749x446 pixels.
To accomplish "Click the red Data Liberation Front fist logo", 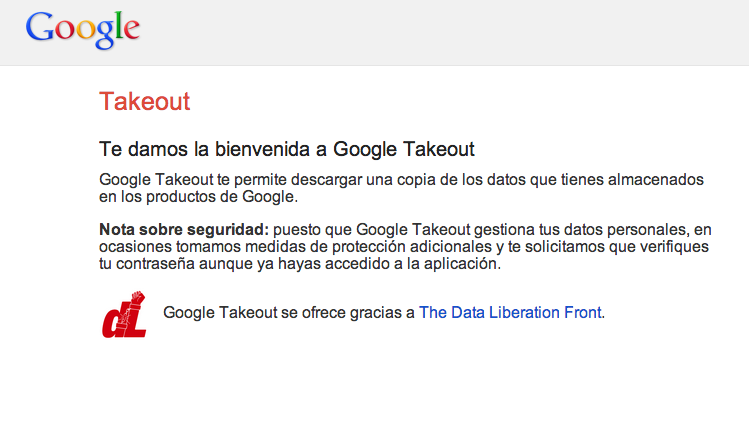I will tap(125, 312).
